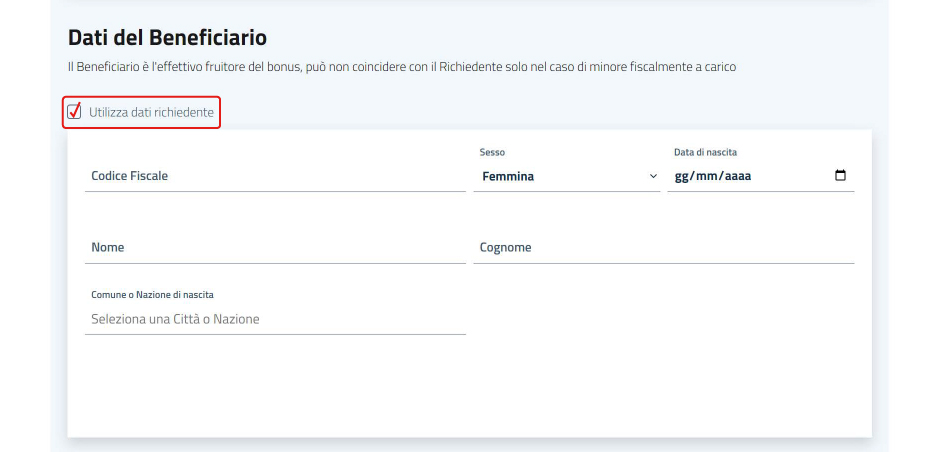Screen dimensions: 934x452
Task: Select the 'gg' day segment of date
Action: [681, 176]
